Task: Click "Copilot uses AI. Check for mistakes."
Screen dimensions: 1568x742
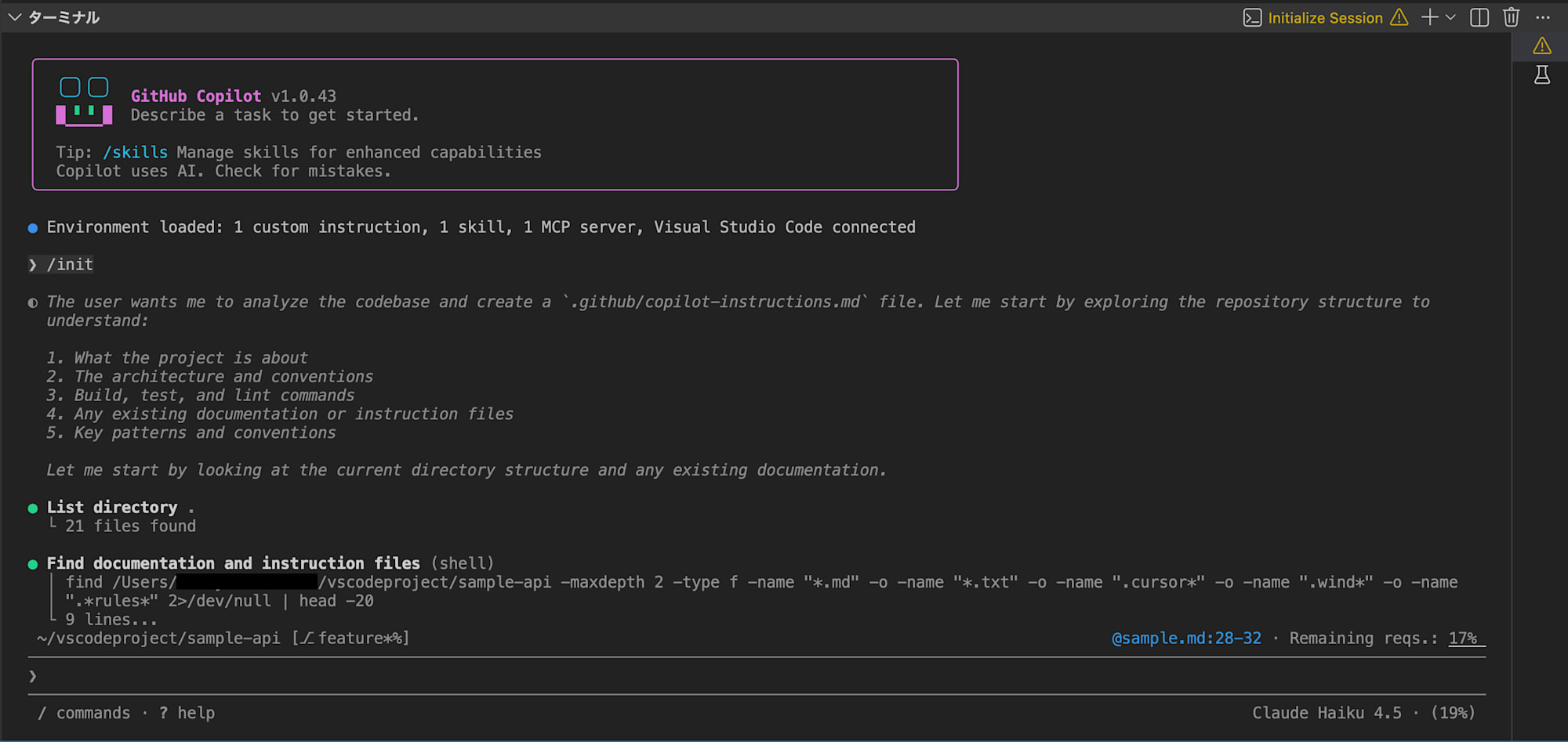Action: pos(223,171)
